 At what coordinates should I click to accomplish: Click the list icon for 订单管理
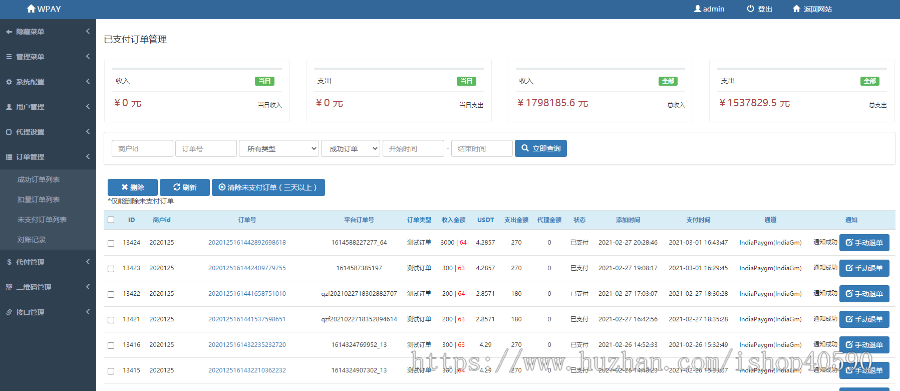tap(9, 157)
